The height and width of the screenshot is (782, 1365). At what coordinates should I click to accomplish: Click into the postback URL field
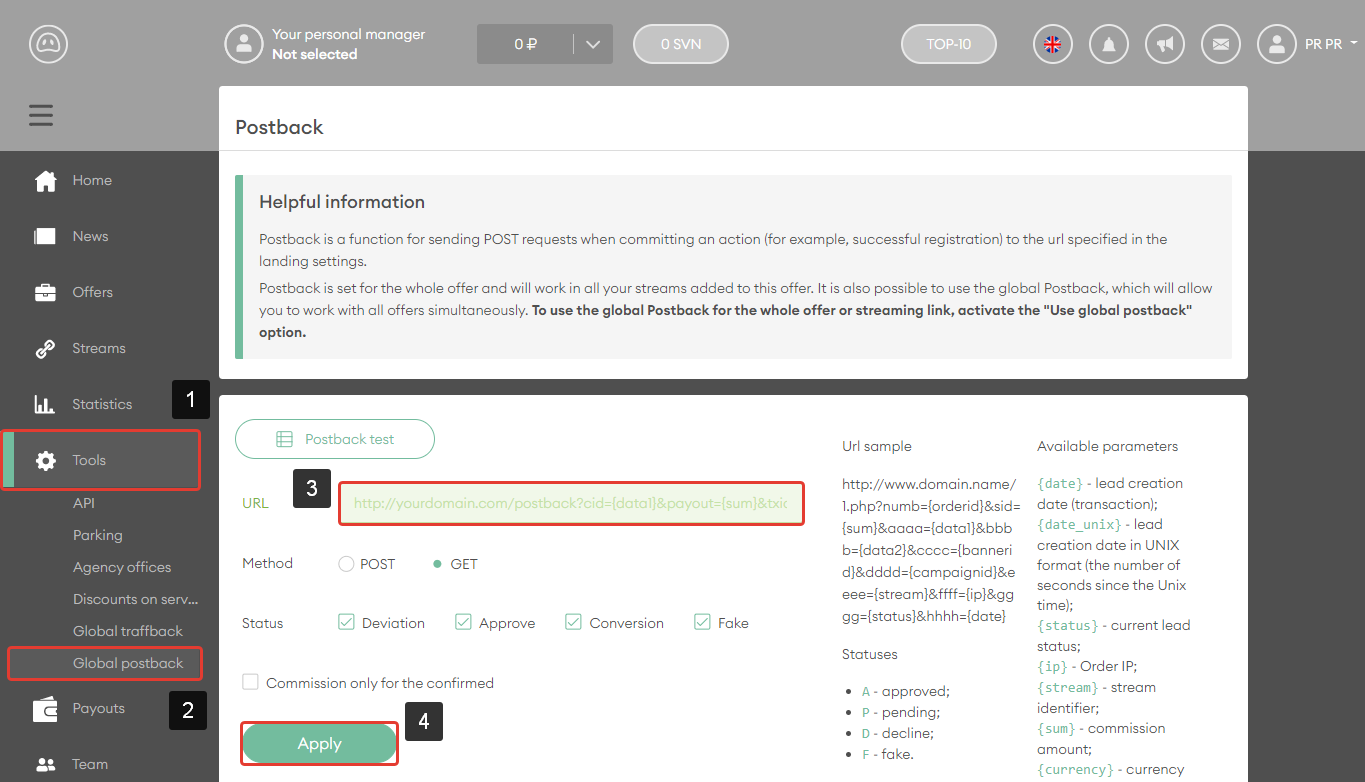[x=570, y=503]
